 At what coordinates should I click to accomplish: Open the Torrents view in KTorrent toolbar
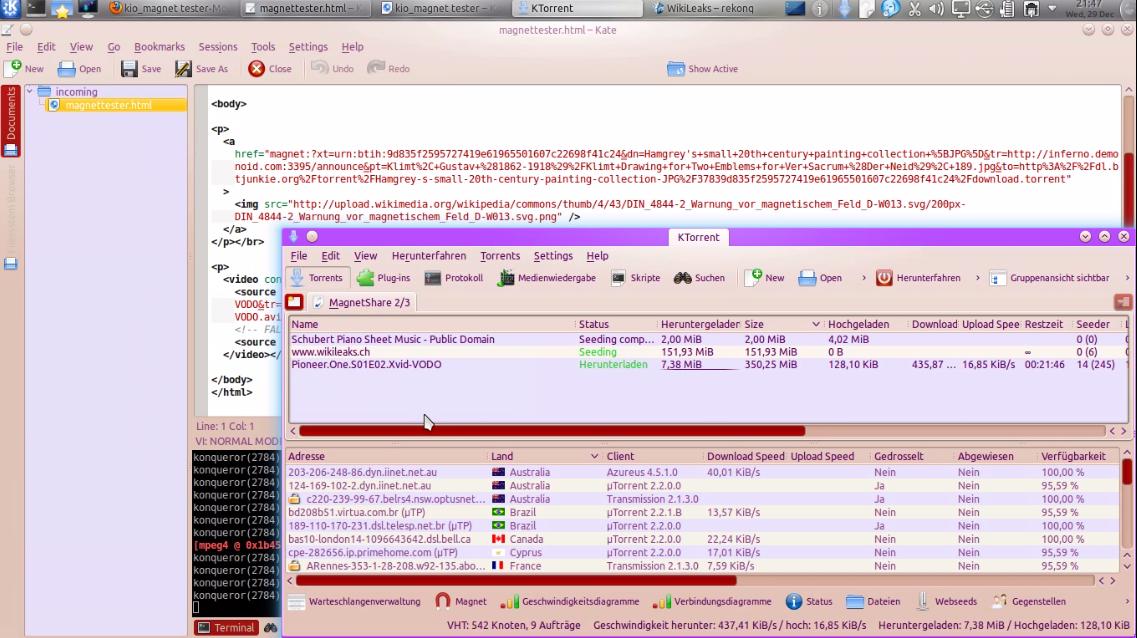point(316,278)
